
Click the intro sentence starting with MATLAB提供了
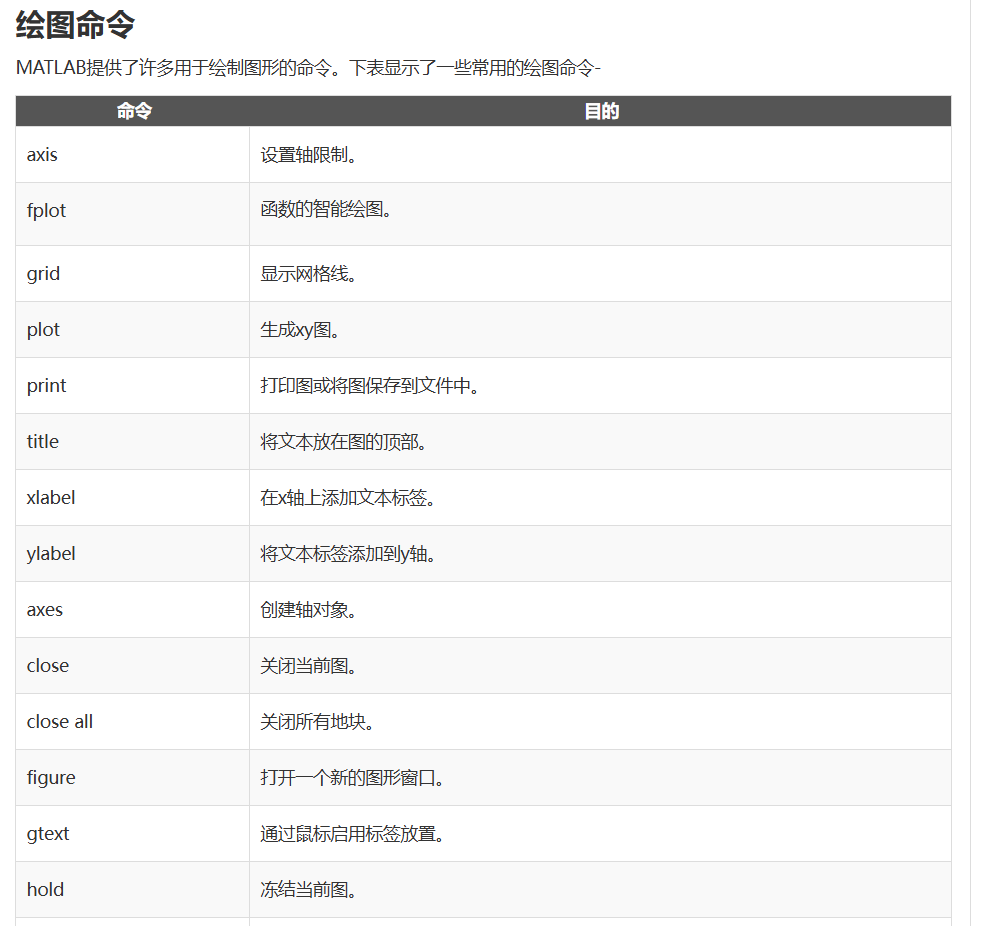pos(308,68)
